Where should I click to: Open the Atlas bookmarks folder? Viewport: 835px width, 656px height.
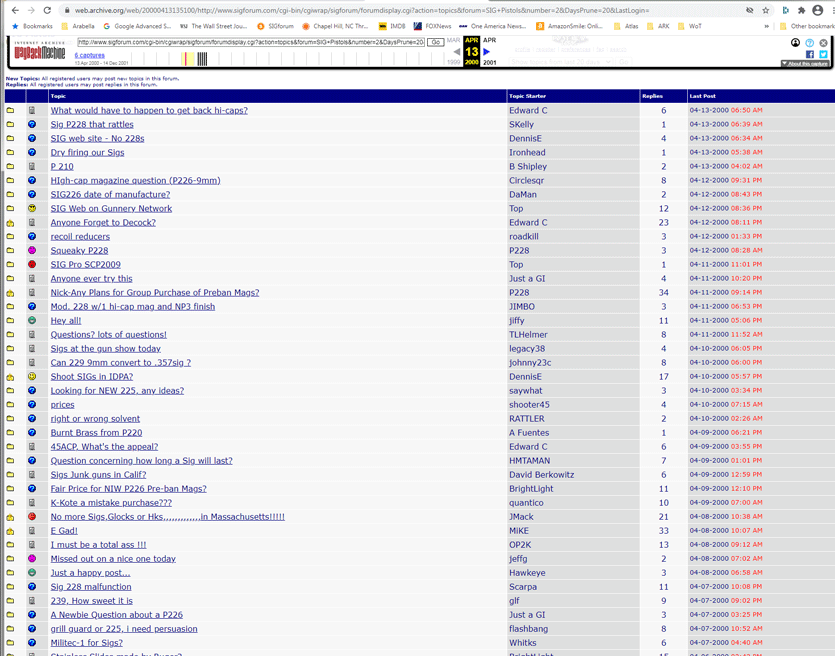[x=626, y=26]
